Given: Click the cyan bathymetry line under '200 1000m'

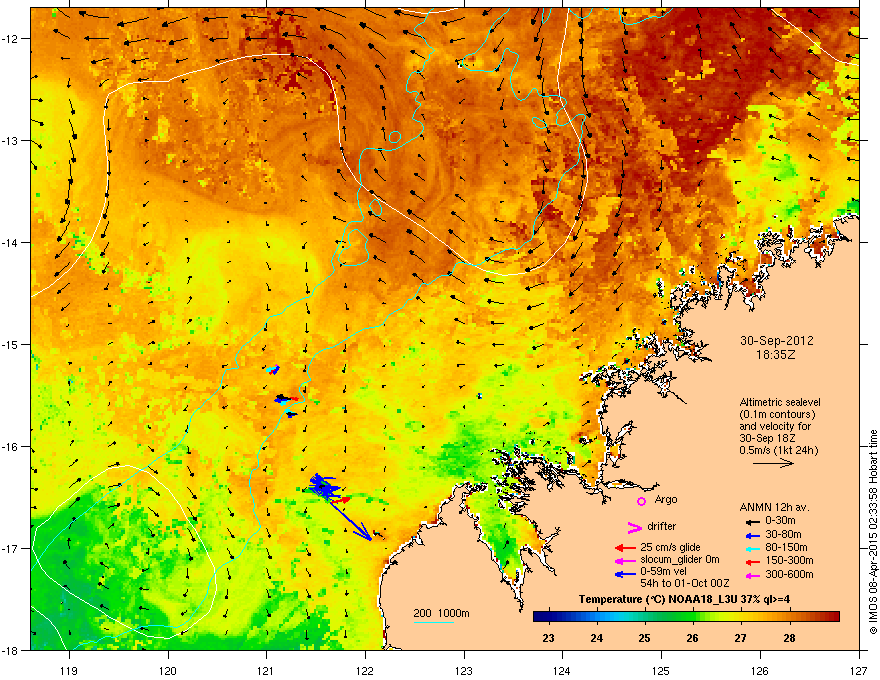Looking at the screenshot, I should point(434,622).
